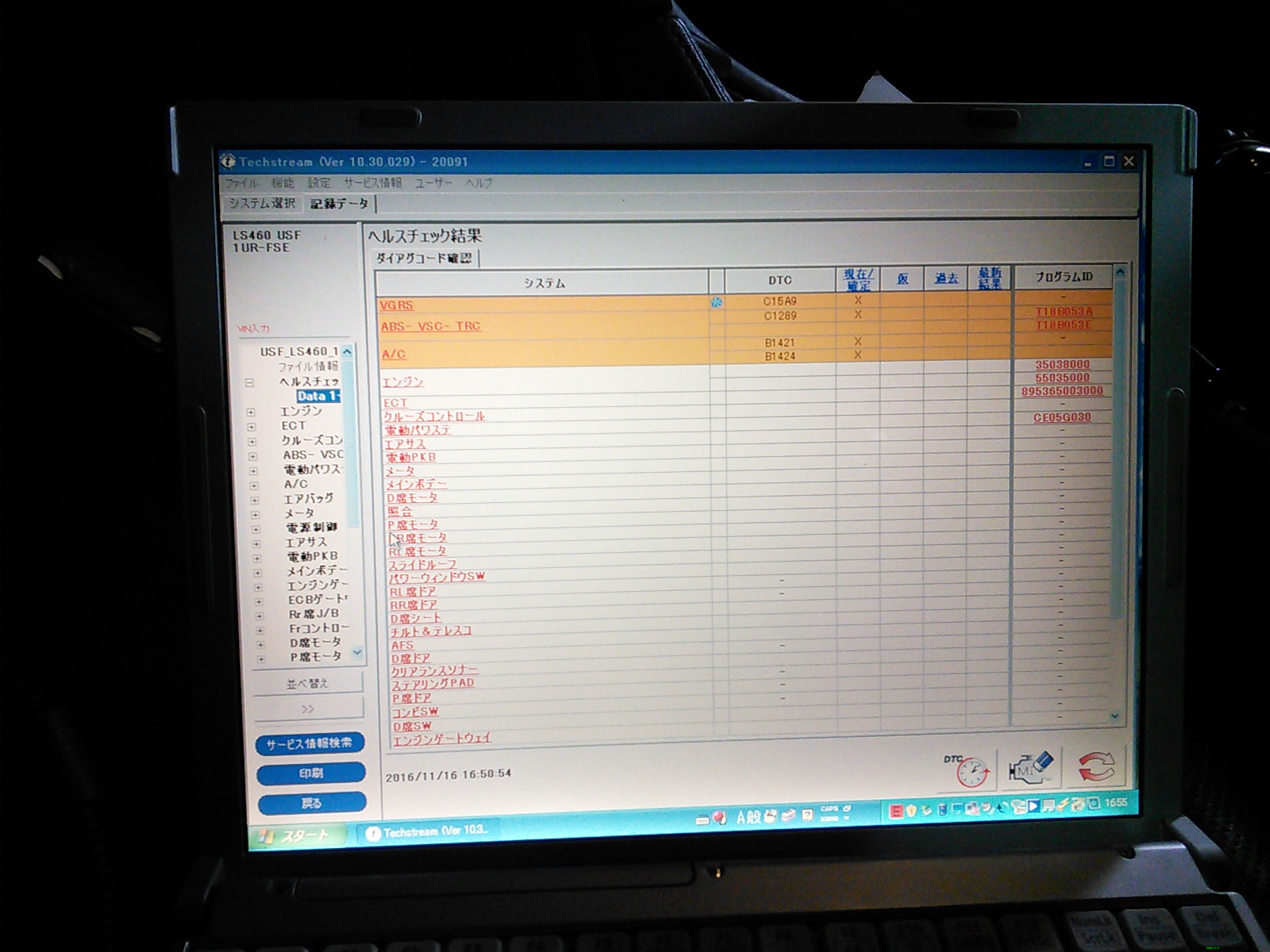
Task: Sort by the 過去 column header
Action: pyautogui.click(x=946, y=278)
